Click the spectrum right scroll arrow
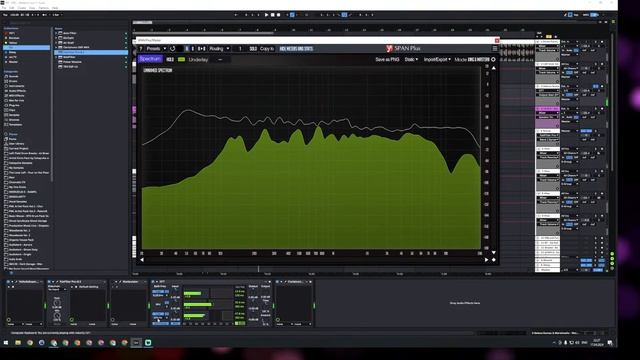Image resolution: width=640 pixels, height=360 pixels. click(486, 260)
